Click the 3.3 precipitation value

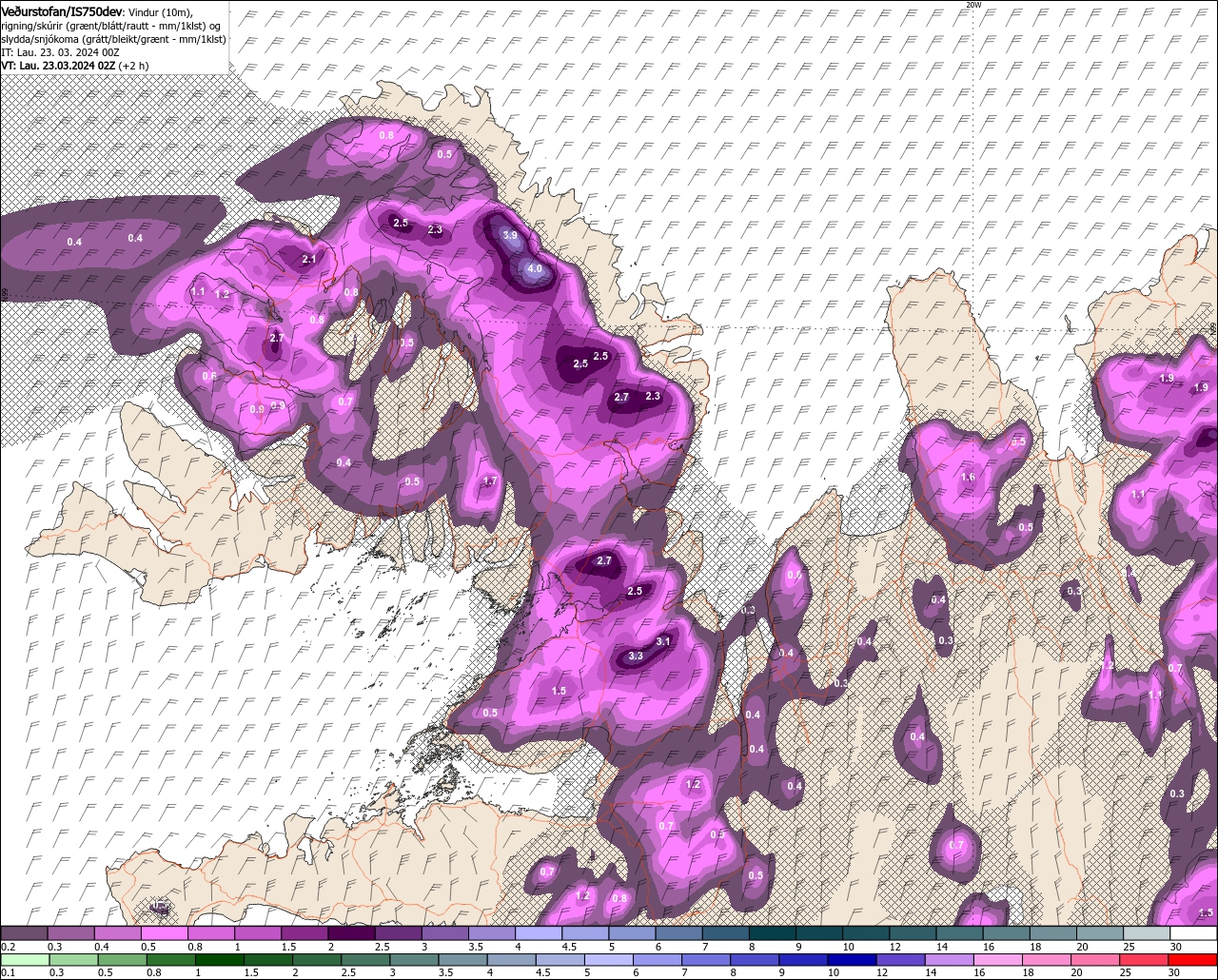636,656
